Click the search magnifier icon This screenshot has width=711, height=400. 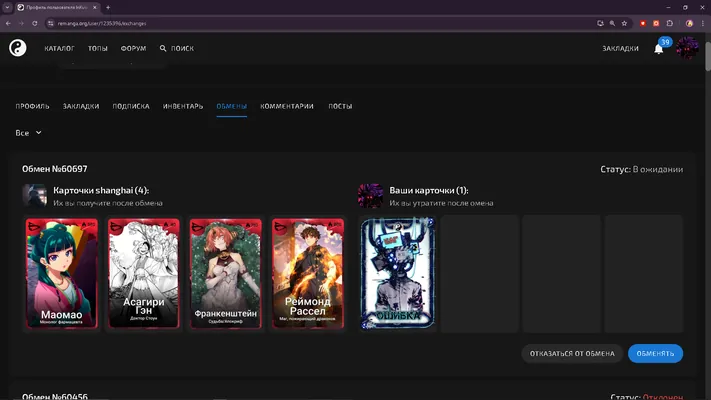(x=163, y=48)
